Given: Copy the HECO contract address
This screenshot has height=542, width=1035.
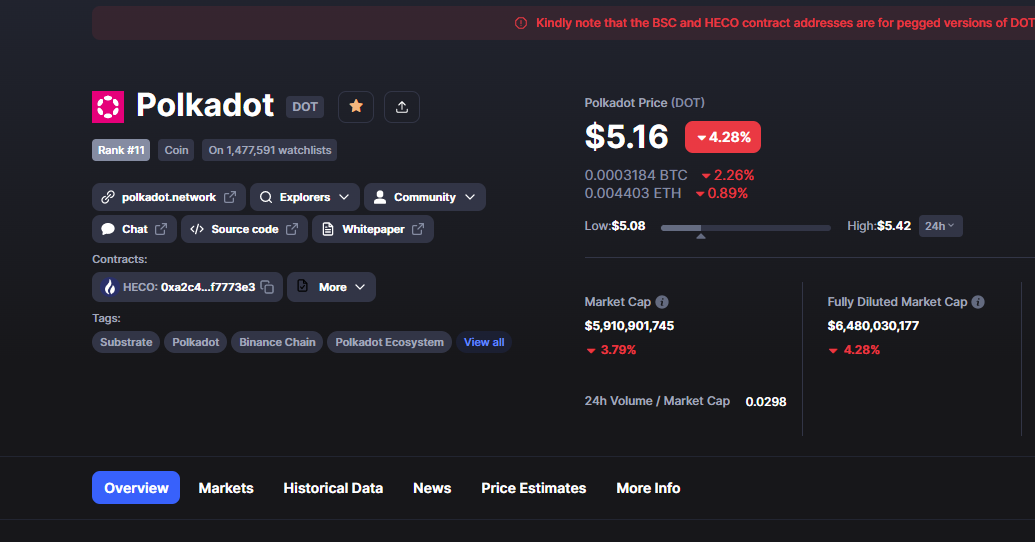Looking at the screenshot, I should [x=267, y=287].
